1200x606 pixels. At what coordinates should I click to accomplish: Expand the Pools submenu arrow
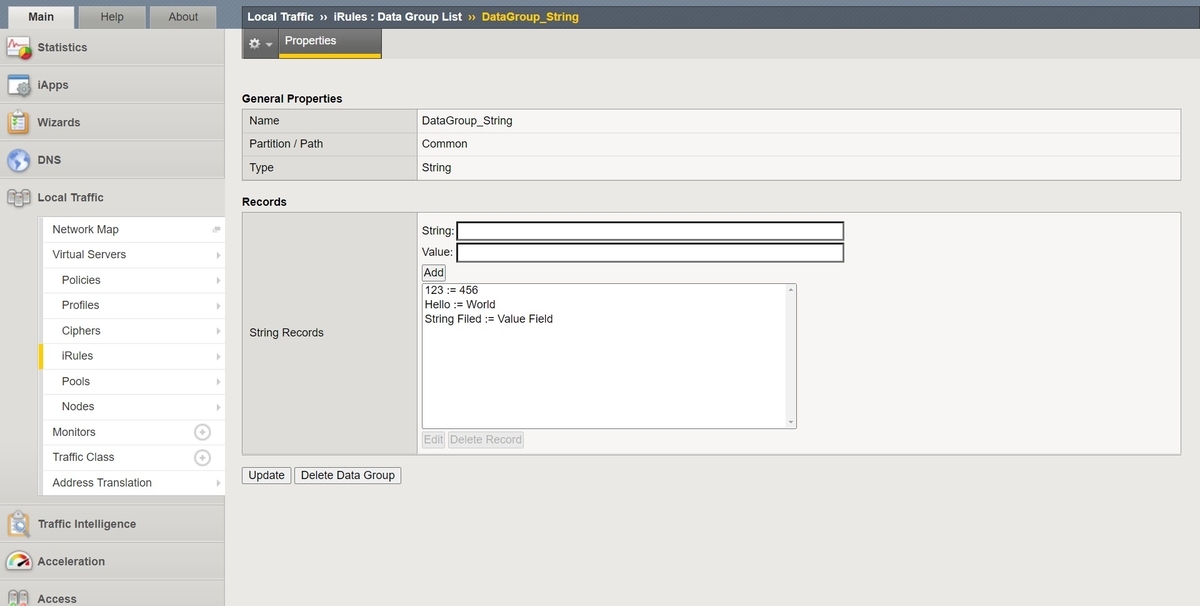point(218,382)
